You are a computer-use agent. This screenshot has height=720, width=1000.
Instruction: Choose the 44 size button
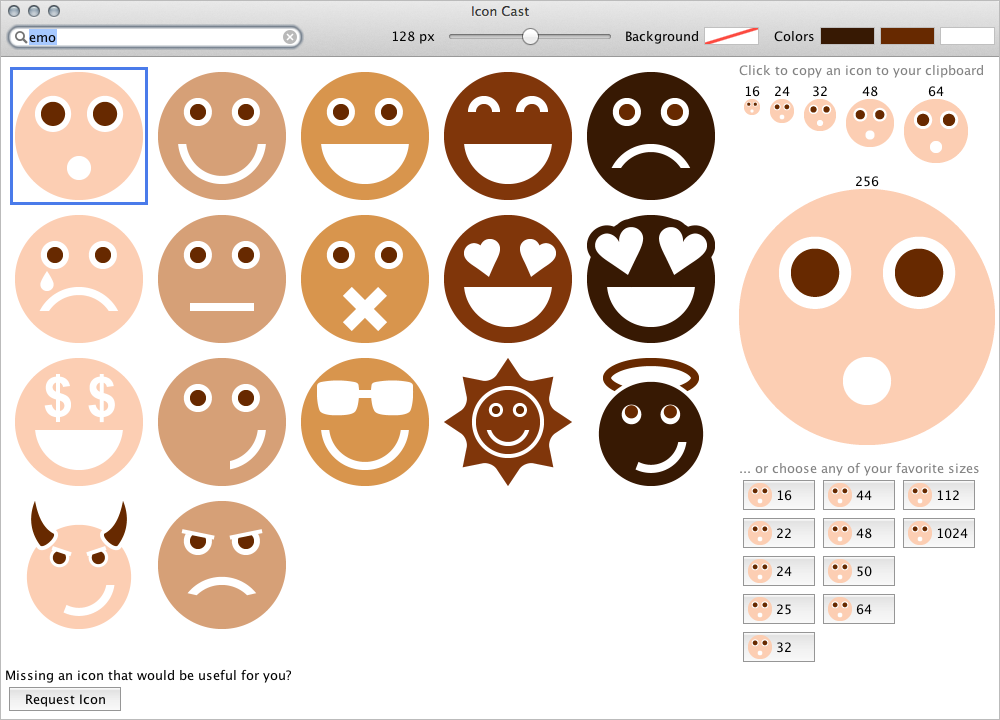(x=858, y=495)
